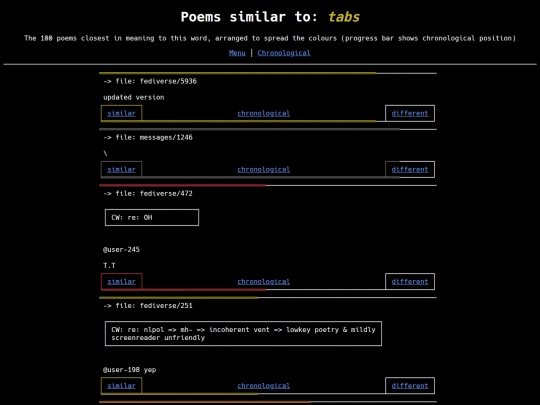
Task: Click the text '-> file: fediverse/251'
Action: (x=148, y=306)
